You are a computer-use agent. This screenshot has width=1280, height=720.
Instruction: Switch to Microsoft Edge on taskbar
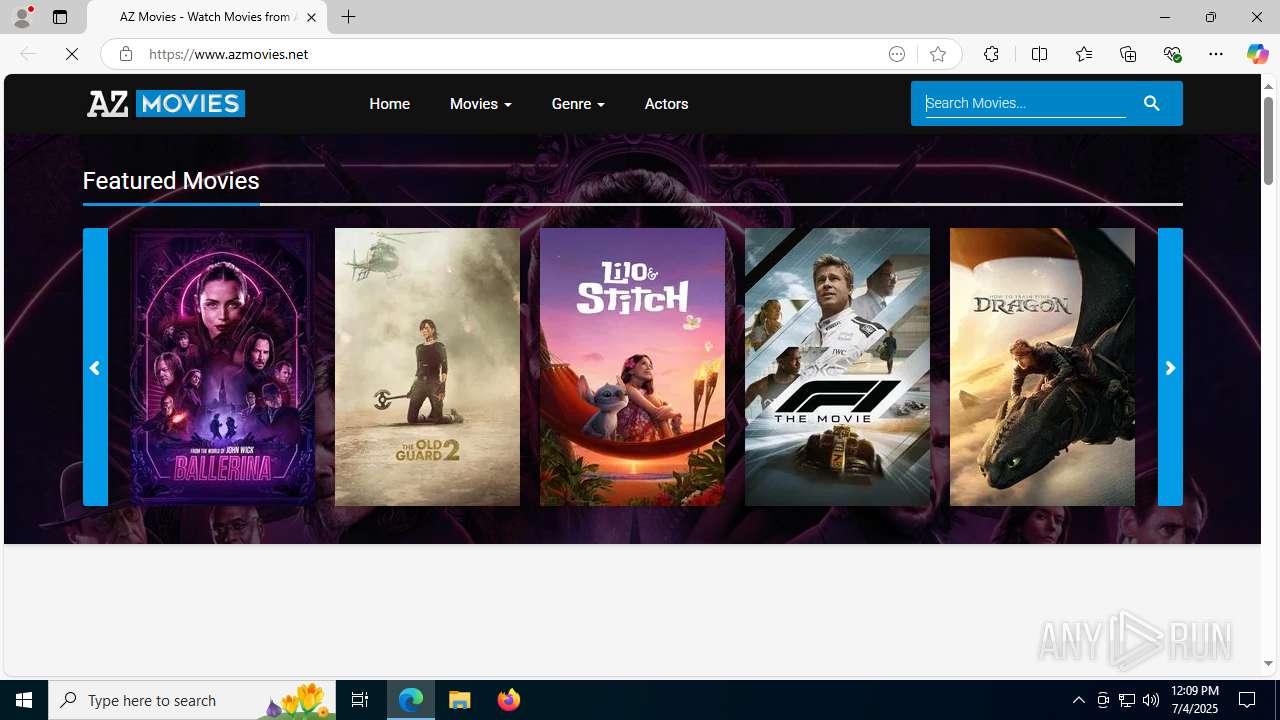(x=411, y=700)
